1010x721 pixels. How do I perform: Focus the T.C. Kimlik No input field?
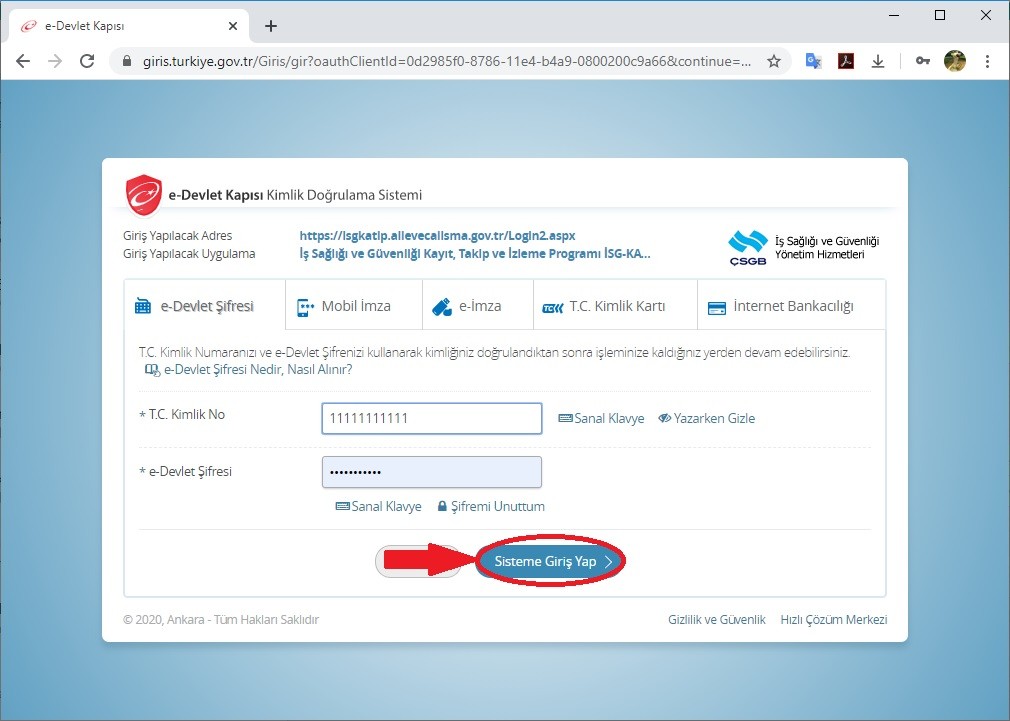(x=432, y=418)
